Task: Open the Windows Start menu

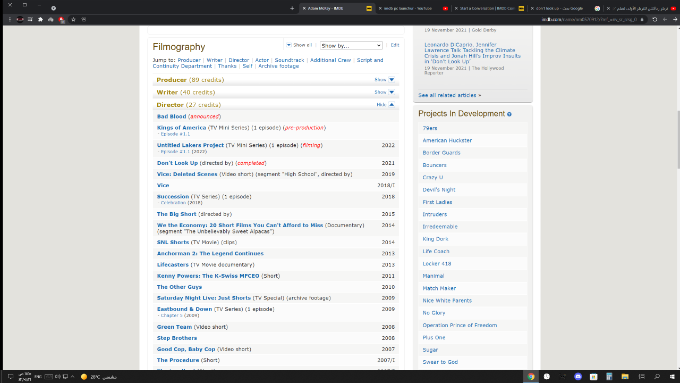Action: tap(673, 376)
